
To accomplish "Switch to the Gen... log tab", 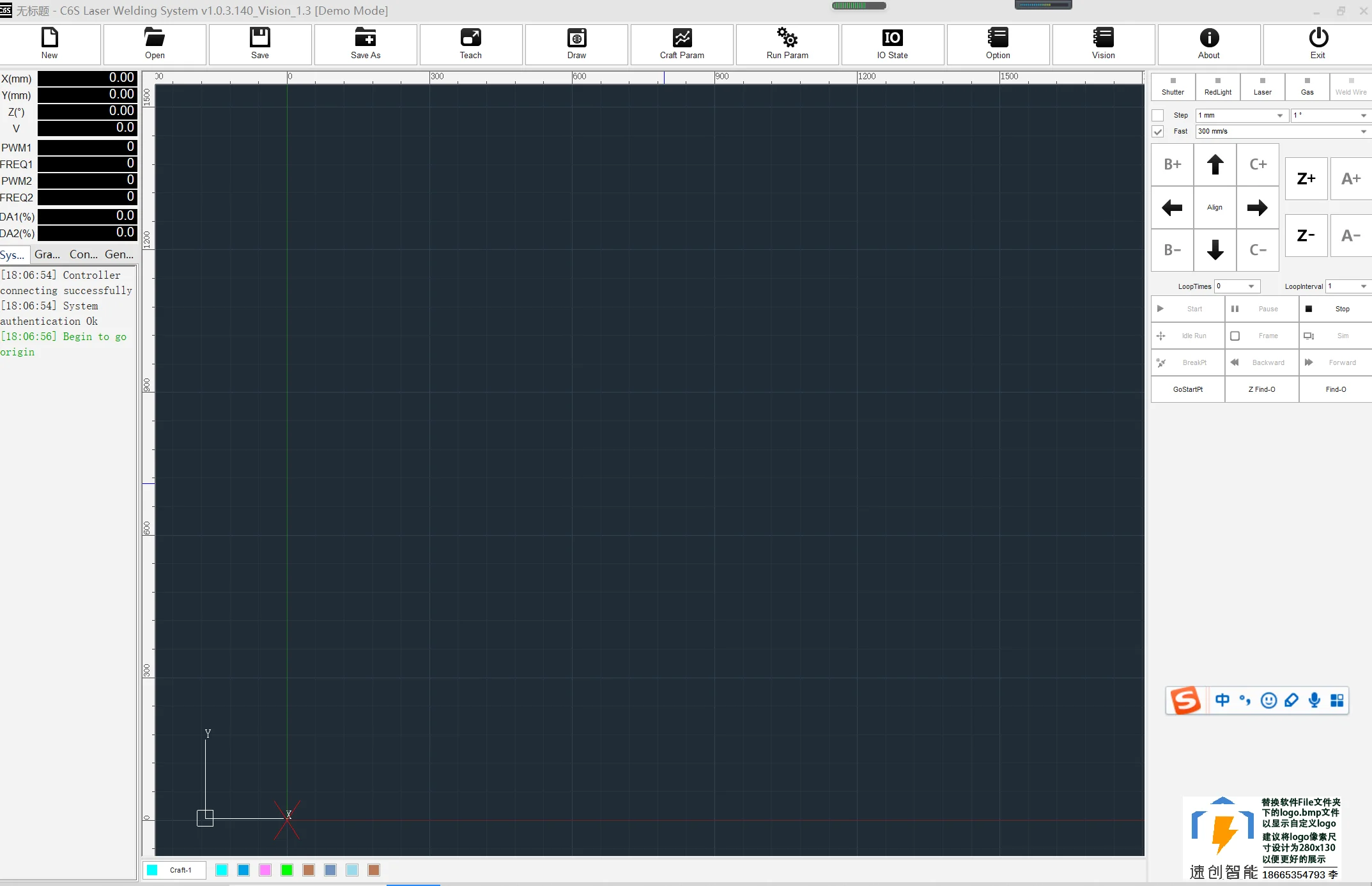I will coord(119,254).
